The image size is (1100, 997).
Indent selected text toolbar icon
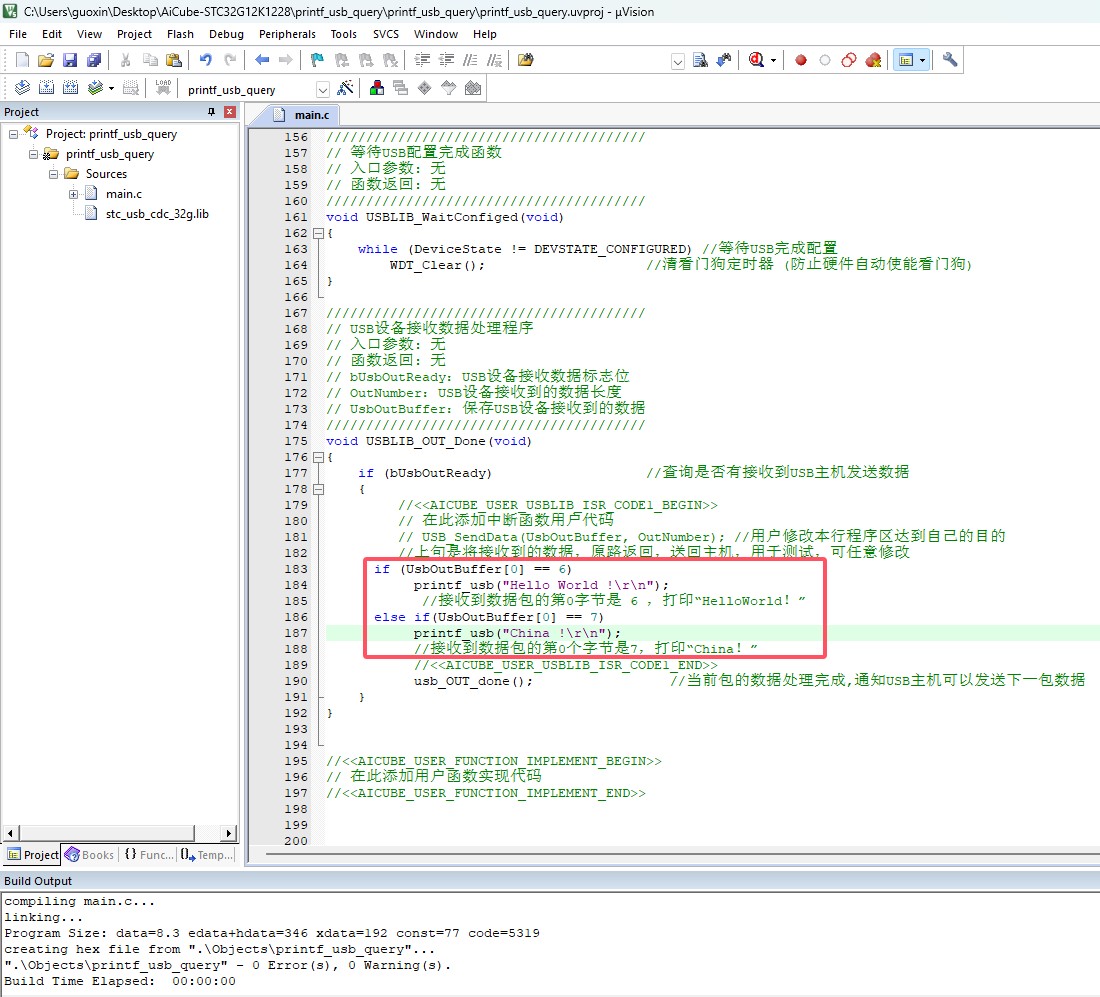422,60
